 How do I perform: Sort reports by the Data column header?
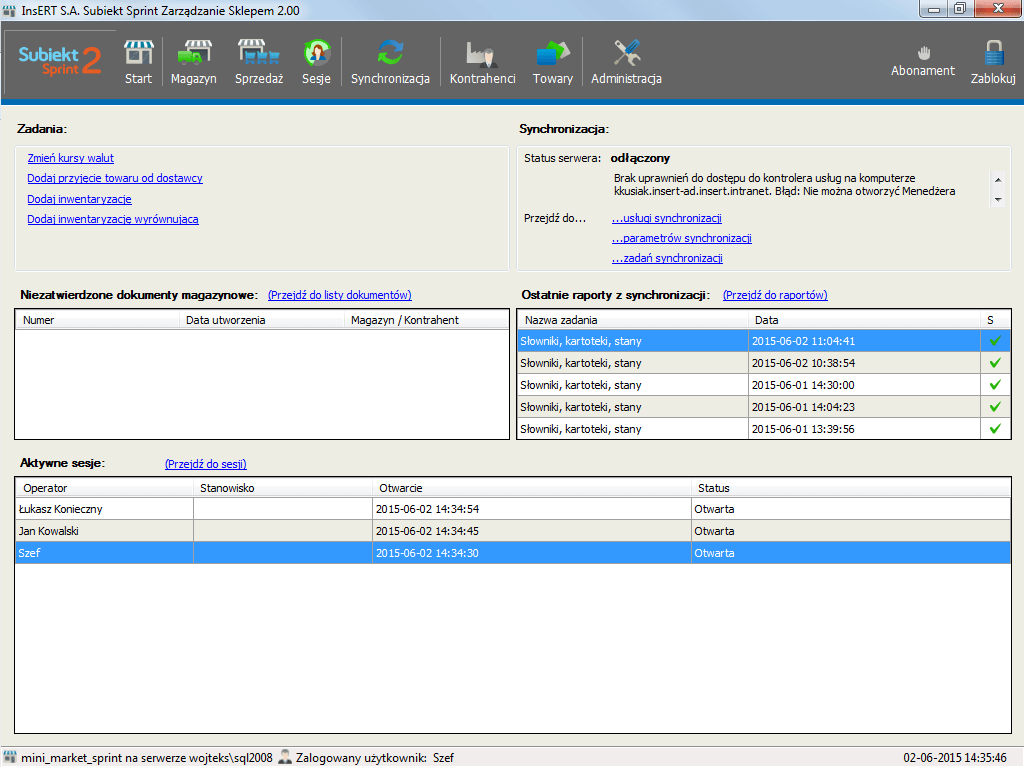[x=864, y=320]
